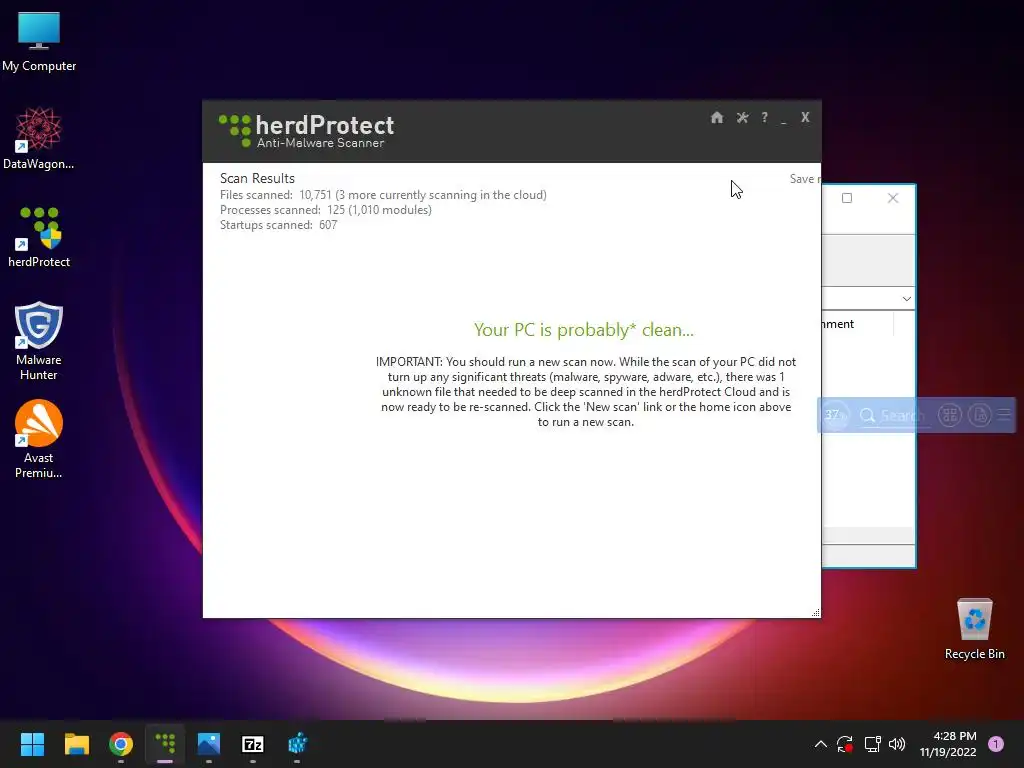This screenshot has width=1024, height=768.
Task: Click the 37 percent widget circle
Action: point(834,415)
